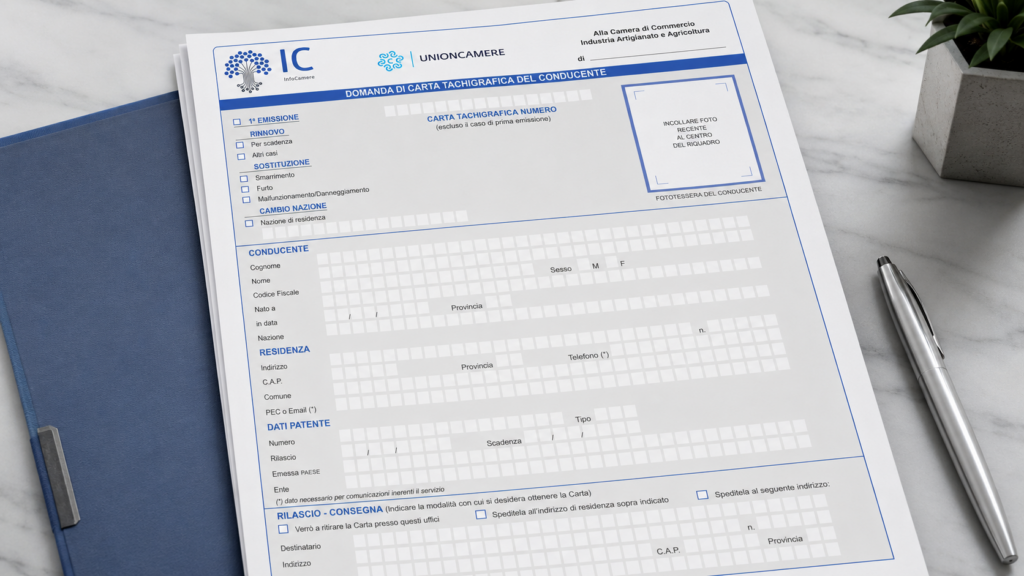Click the footnote '(*) dato necessario per comunicazioni'
The width and height of the screenshot is (1024, 576).
pos(360,496)
